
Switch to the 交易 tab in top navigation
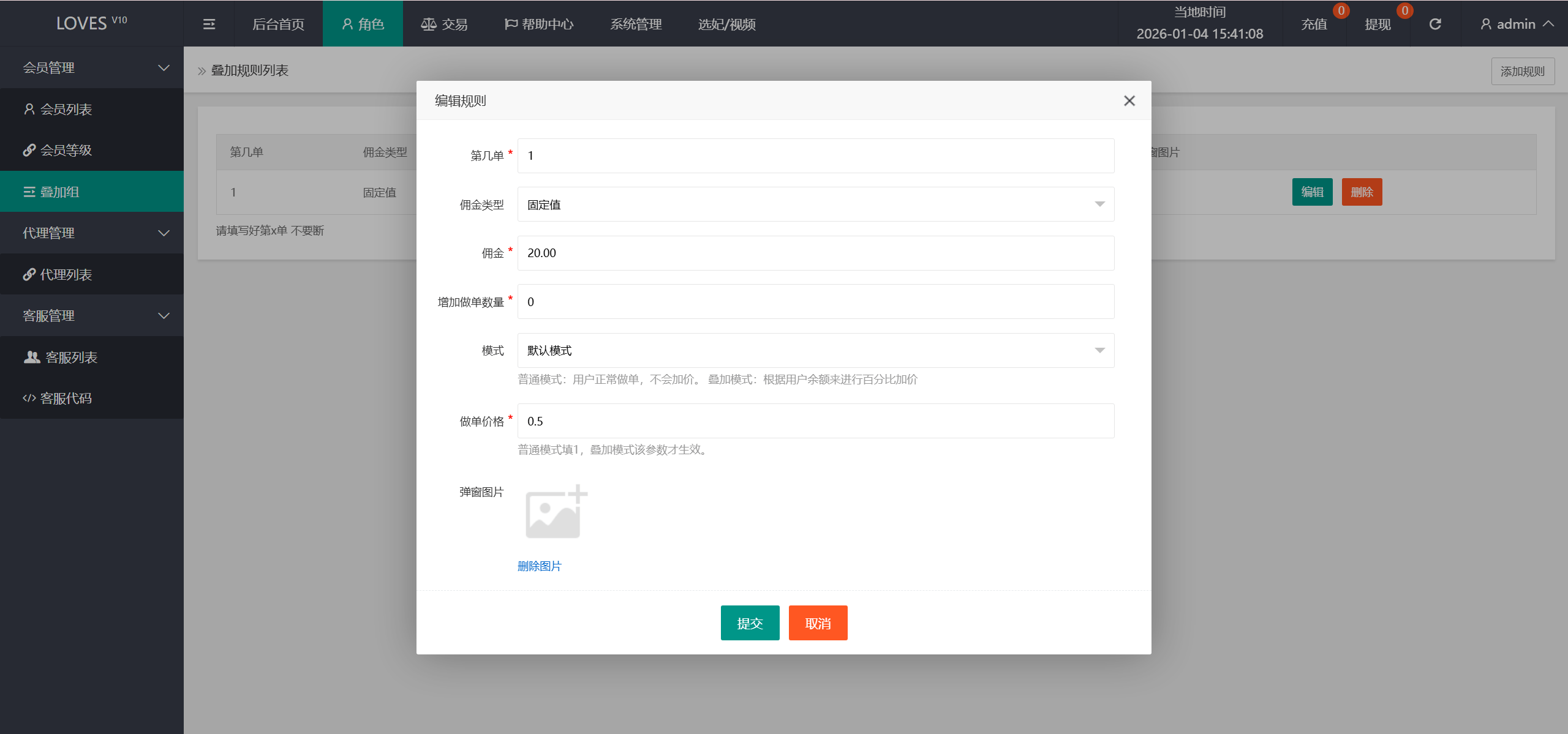(445, 23)
